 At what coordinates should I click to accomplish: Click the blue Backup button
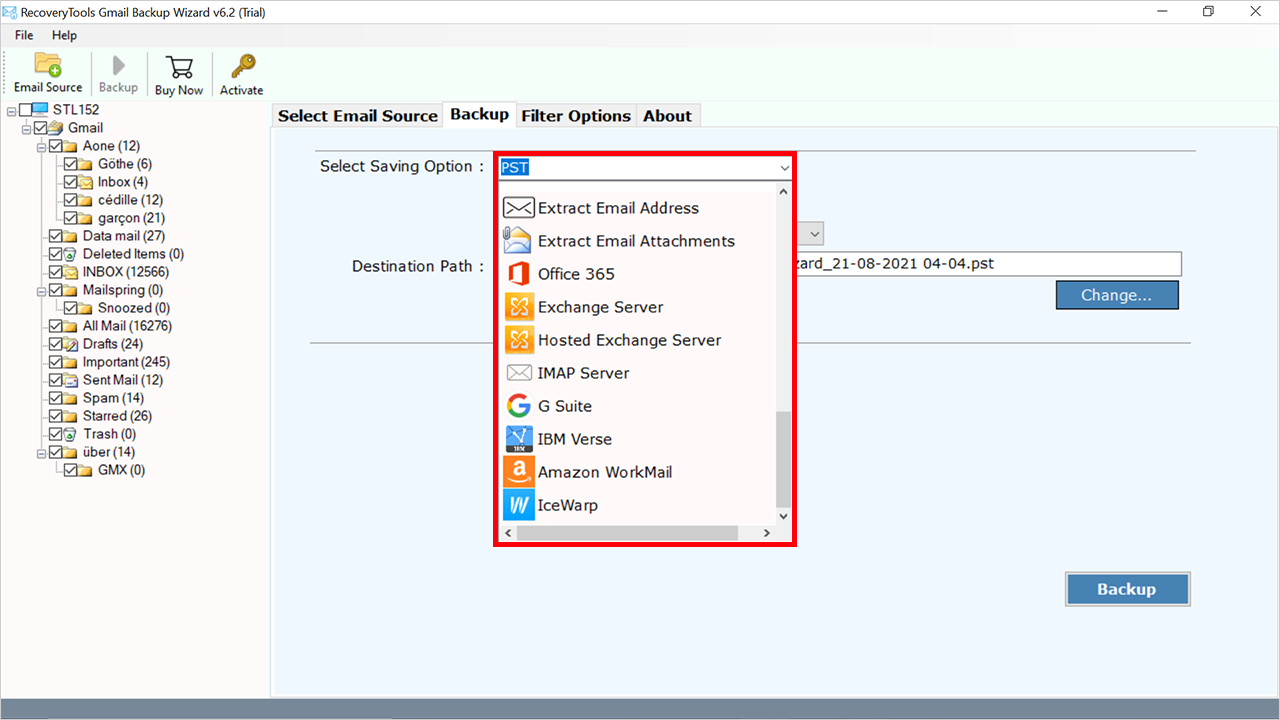click(1127, 589)
